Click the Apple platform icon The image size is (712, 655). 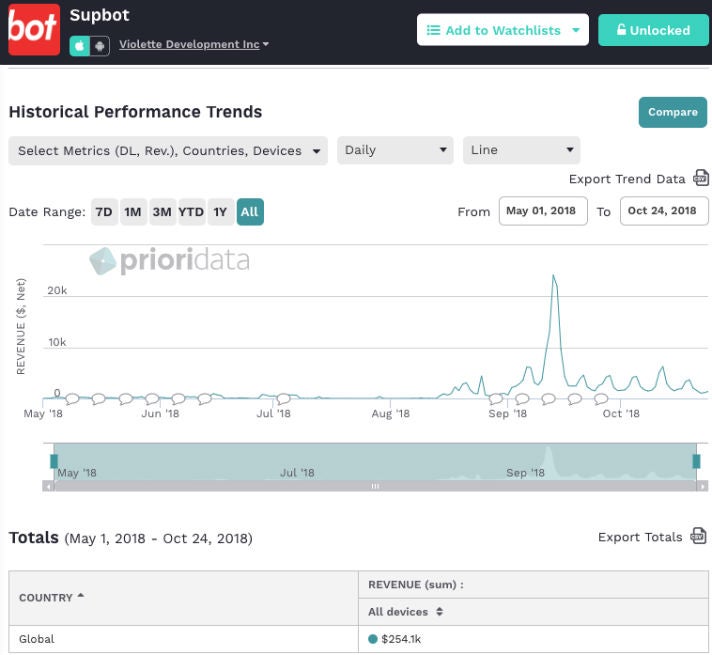(x=79, y=46)
